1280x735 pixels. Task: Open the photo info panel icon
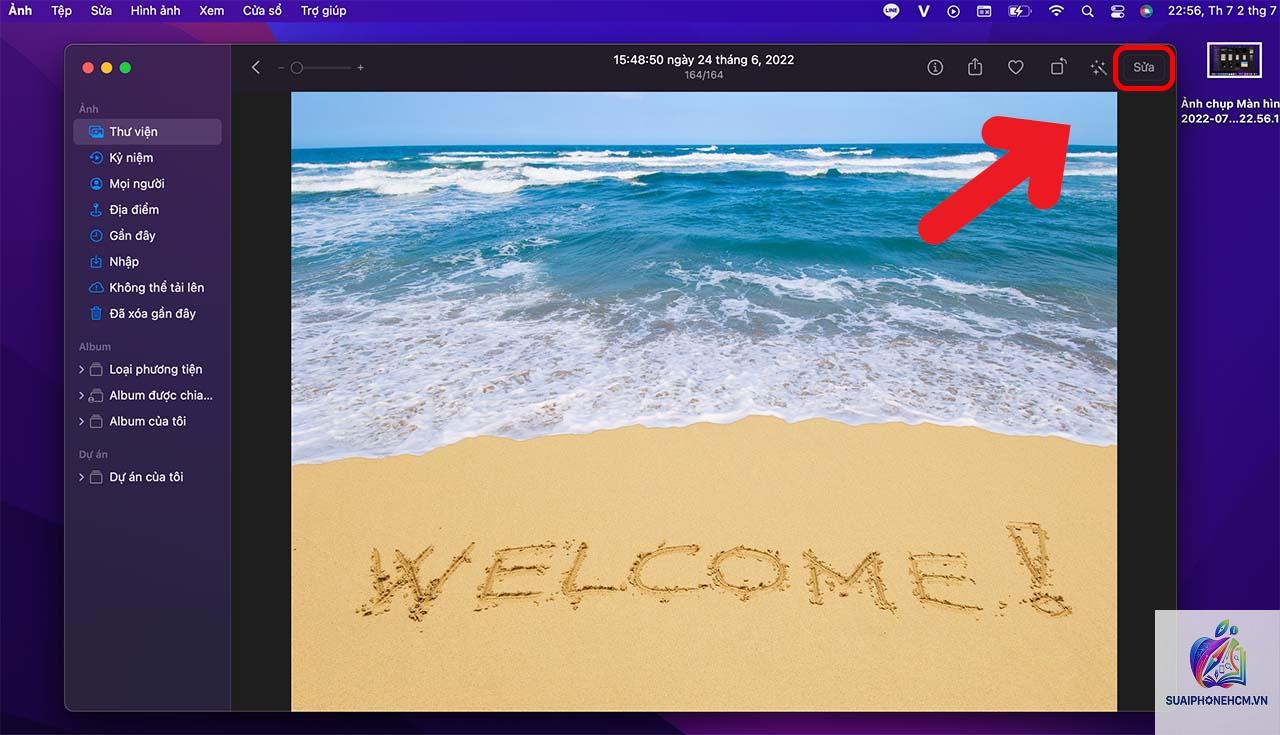click(x=935, y=67)
